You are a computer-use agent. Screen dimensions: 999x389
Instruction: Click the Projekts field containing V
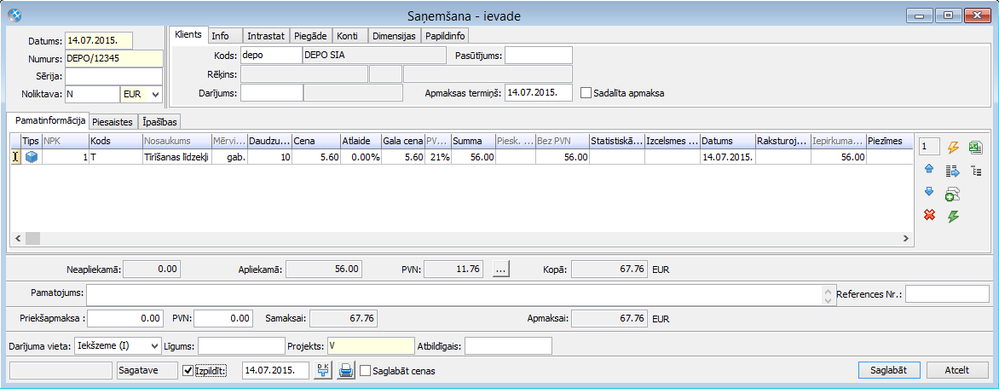coord(370,346)
